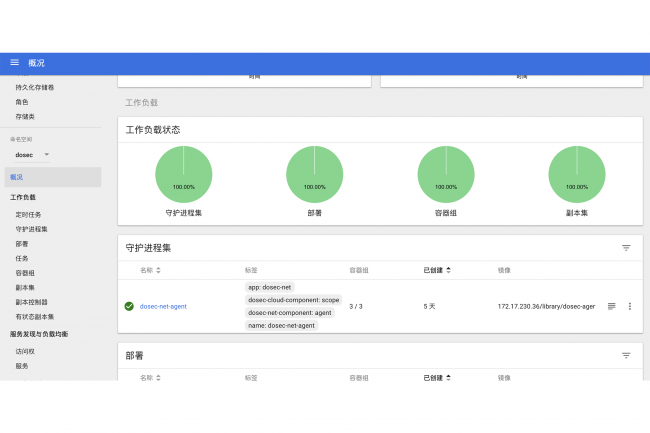View logs icon for dosec-net-agent
The height and width of the screenshot is (433, 650).
point(611,306)
